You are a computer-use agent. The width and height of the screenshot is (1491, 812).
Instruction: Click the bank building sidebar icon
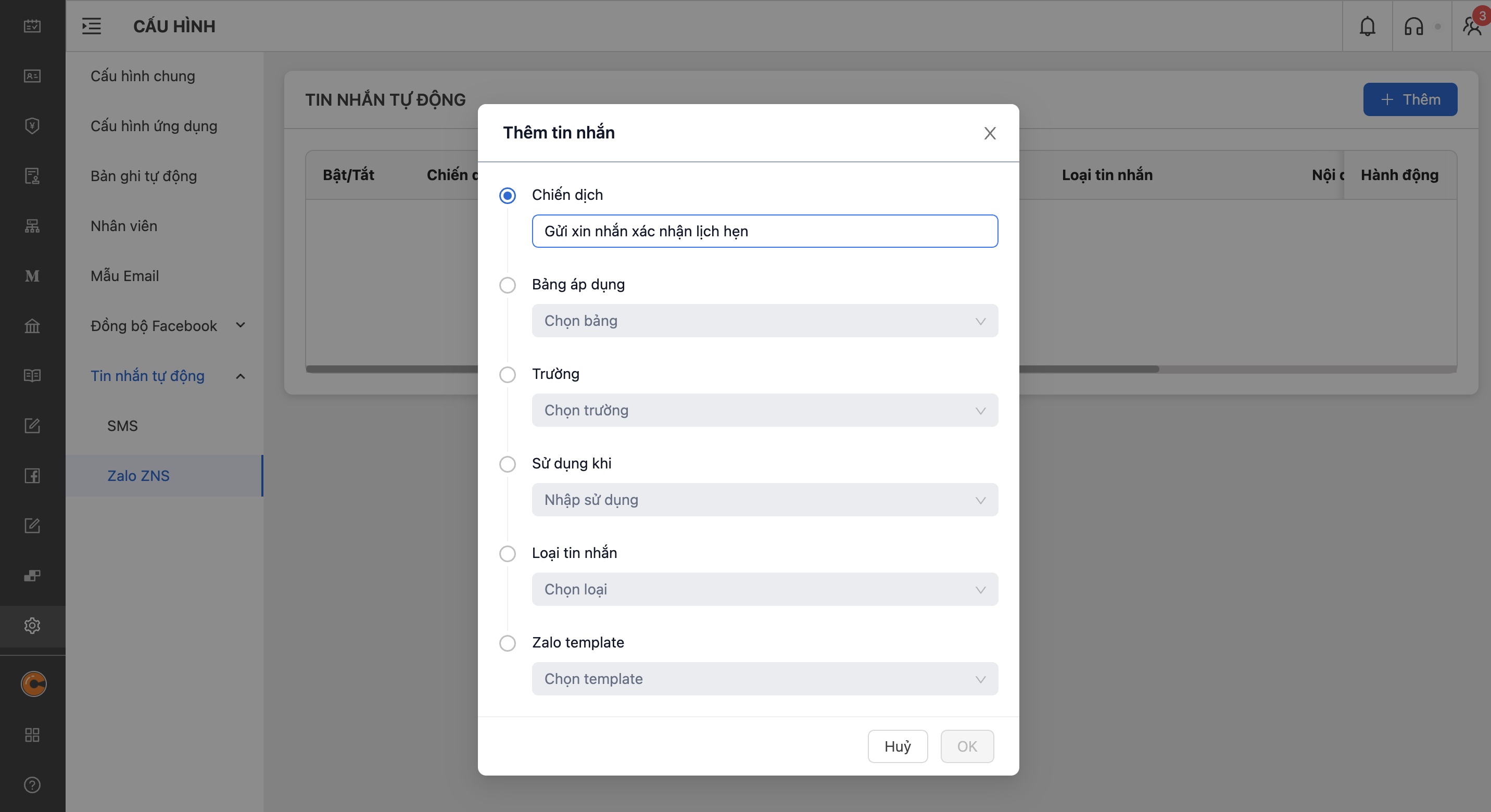pyautogui.click(x=32, y=326)
